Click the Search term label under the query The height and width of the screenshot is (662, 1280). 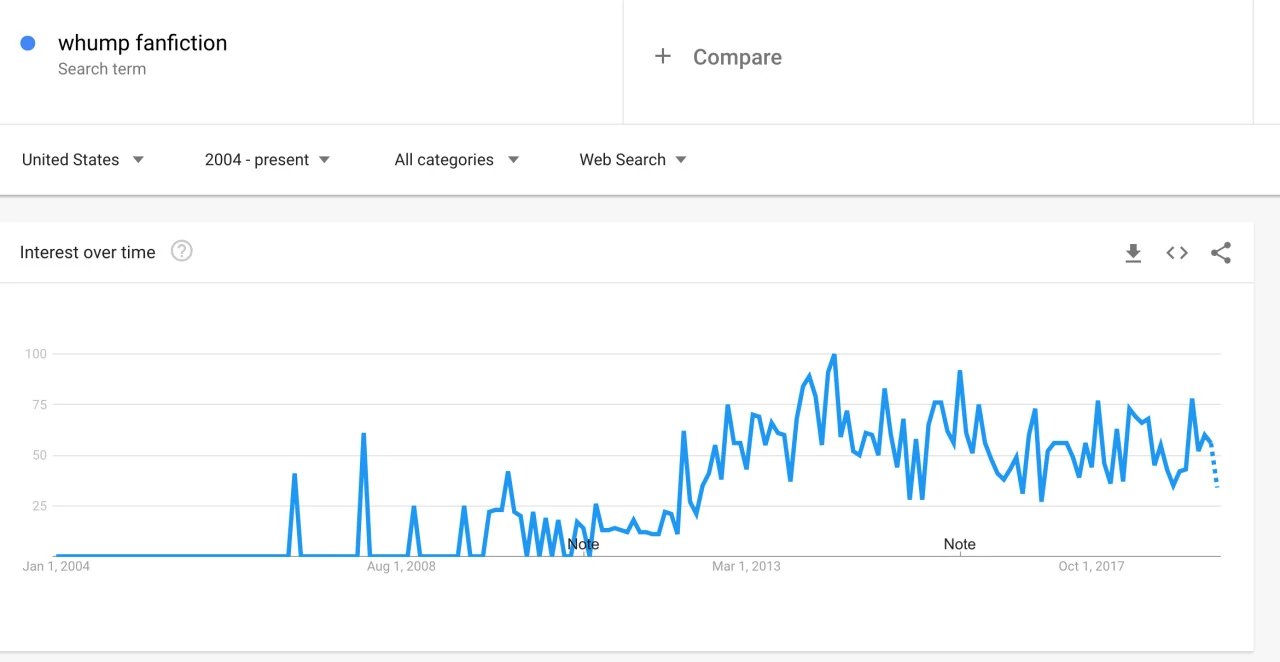tap(102, 69)
